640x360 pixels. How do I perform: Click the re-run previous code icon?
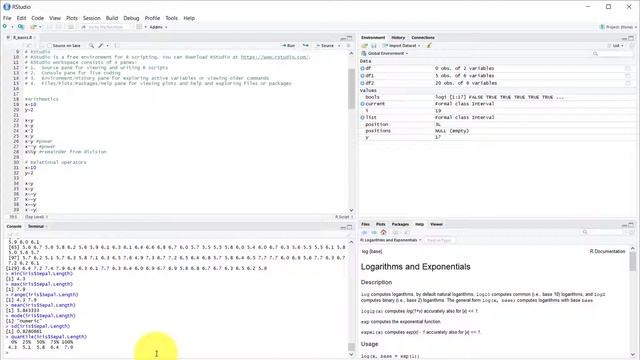coord(305,46)
